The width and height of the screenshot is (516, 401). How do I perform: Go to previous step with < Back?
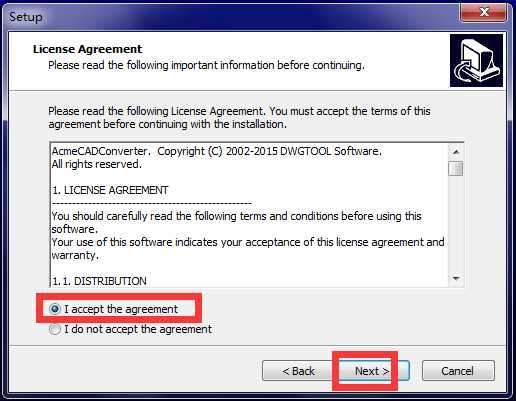[298, 371]
